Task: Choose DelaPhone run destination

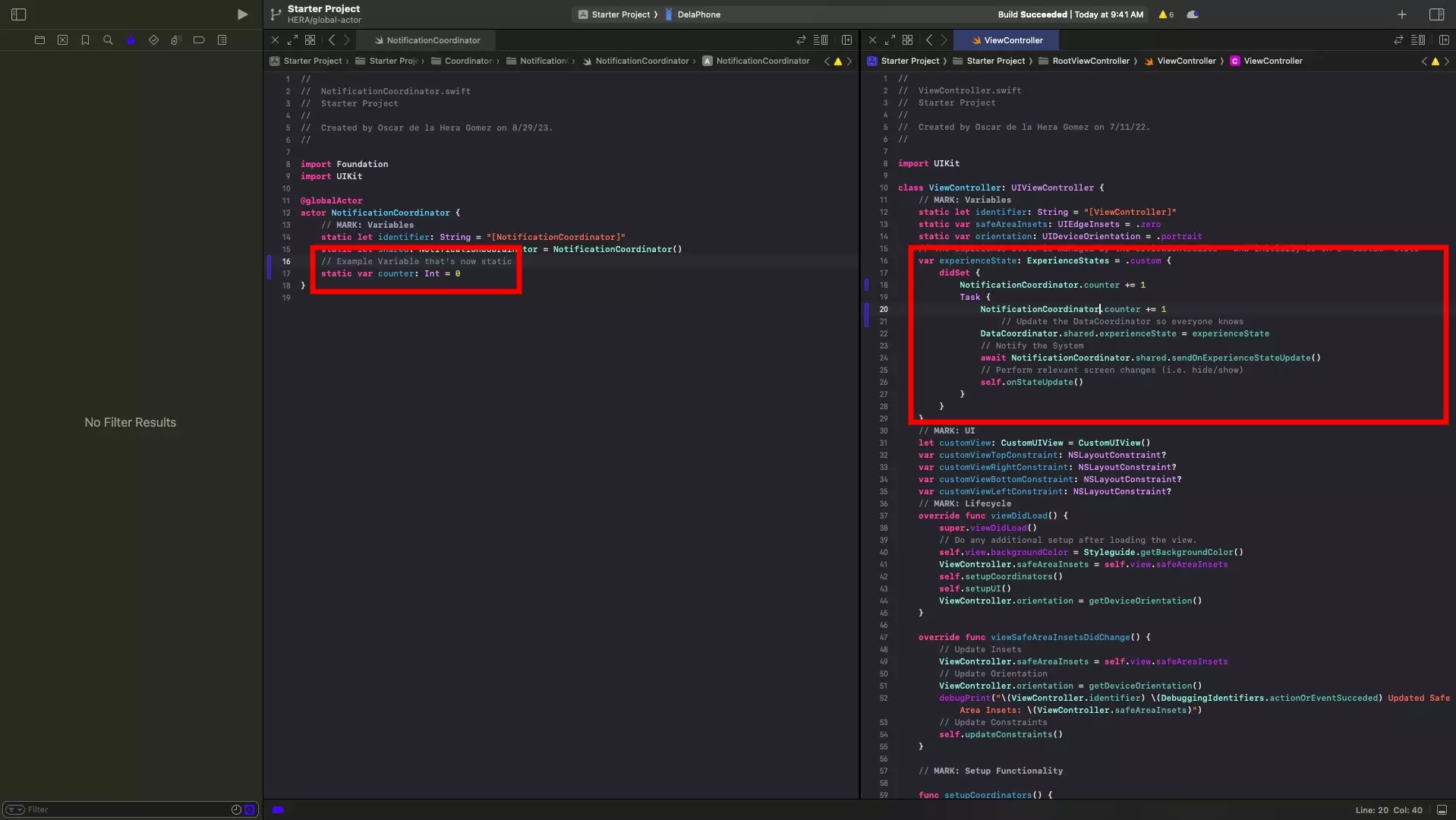Action: 693,14
